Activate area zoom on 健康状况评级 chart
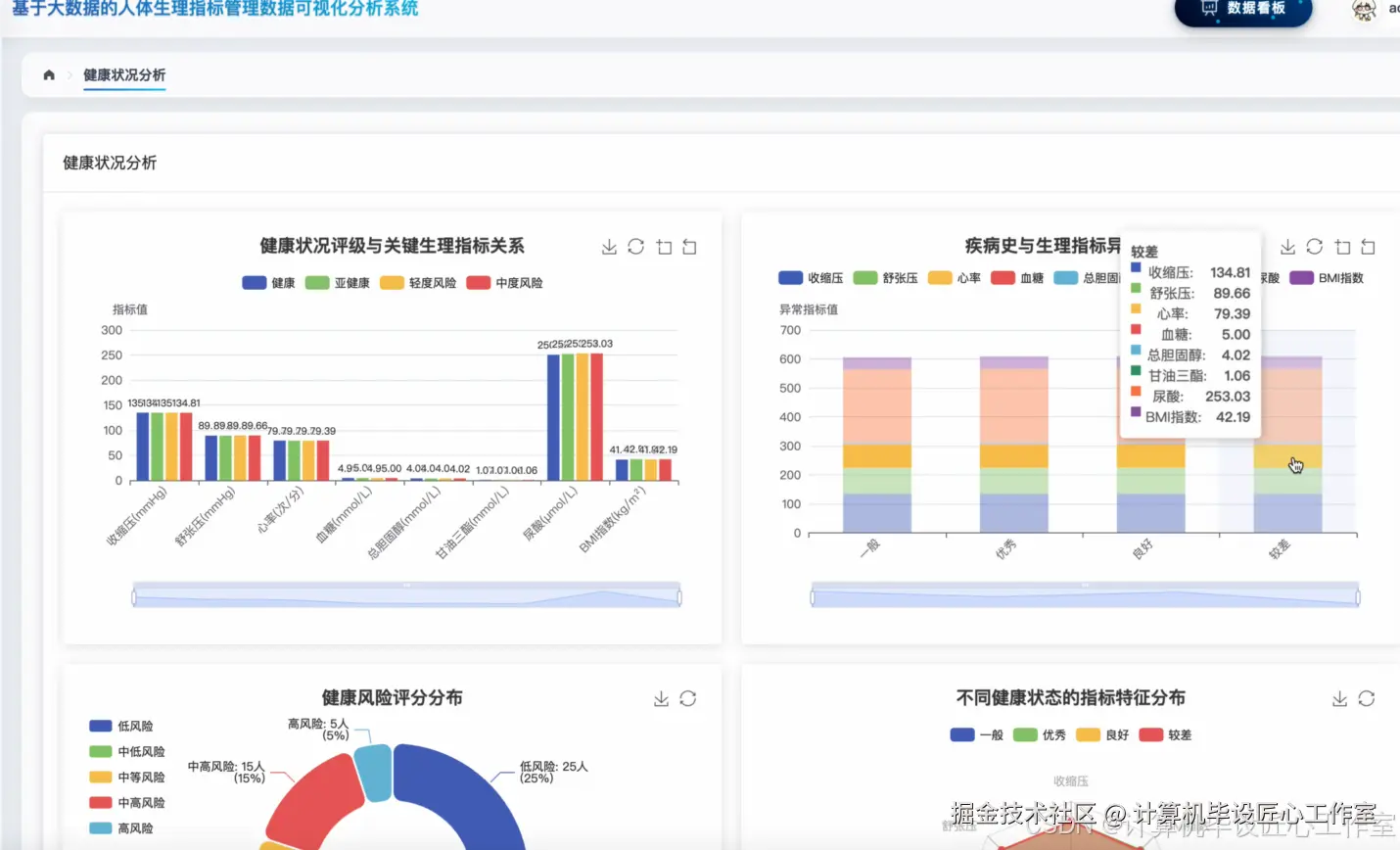 [664, 247]
